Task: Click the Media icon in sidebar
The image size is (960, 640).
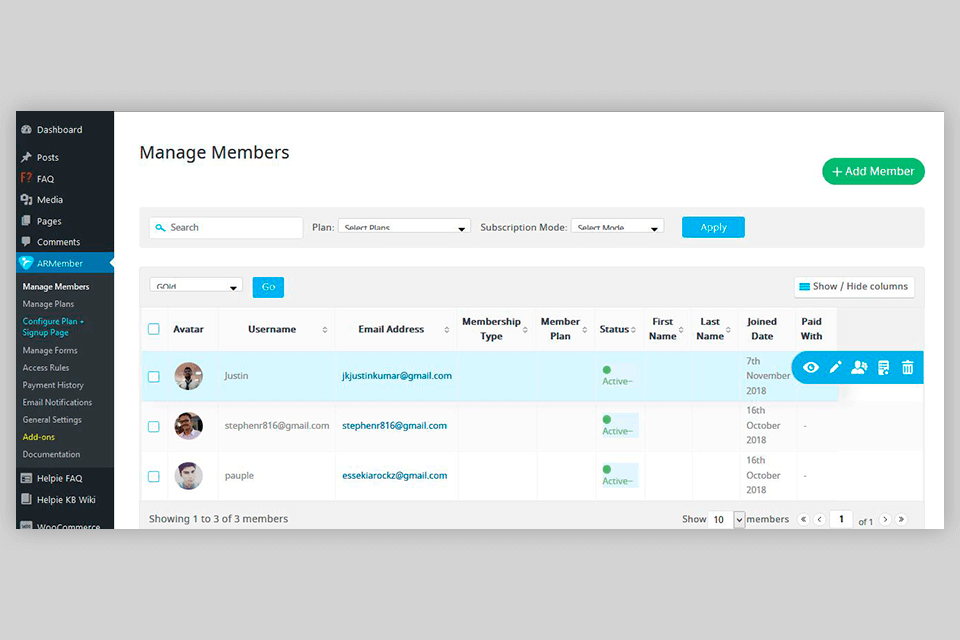Action: coord(27,200)
